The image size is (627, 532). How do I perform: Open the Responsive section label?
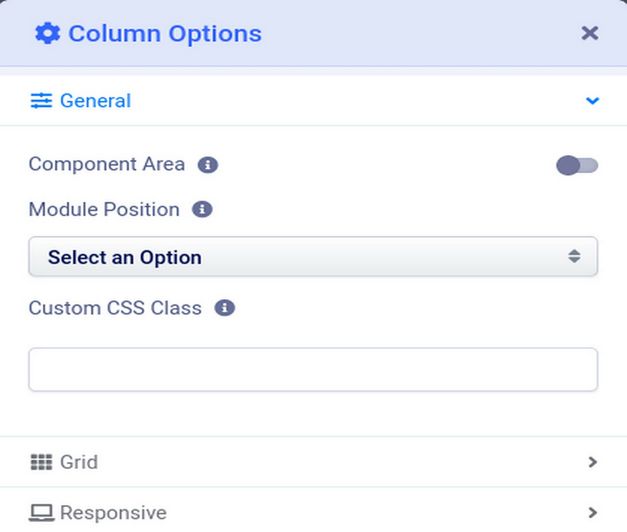[x=113, y=513]
